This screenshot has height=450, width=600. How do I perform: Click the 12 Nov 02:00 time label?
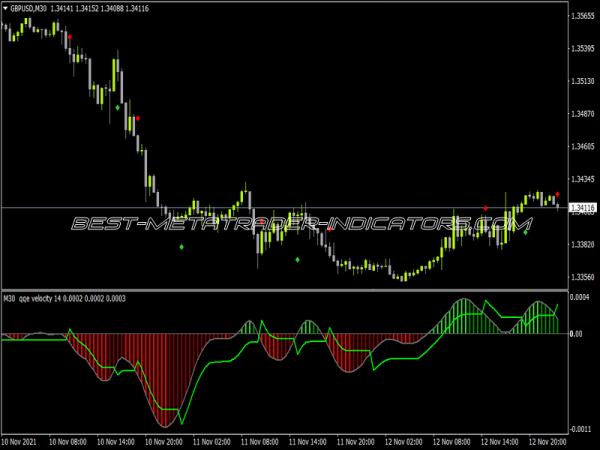[404, 442]
